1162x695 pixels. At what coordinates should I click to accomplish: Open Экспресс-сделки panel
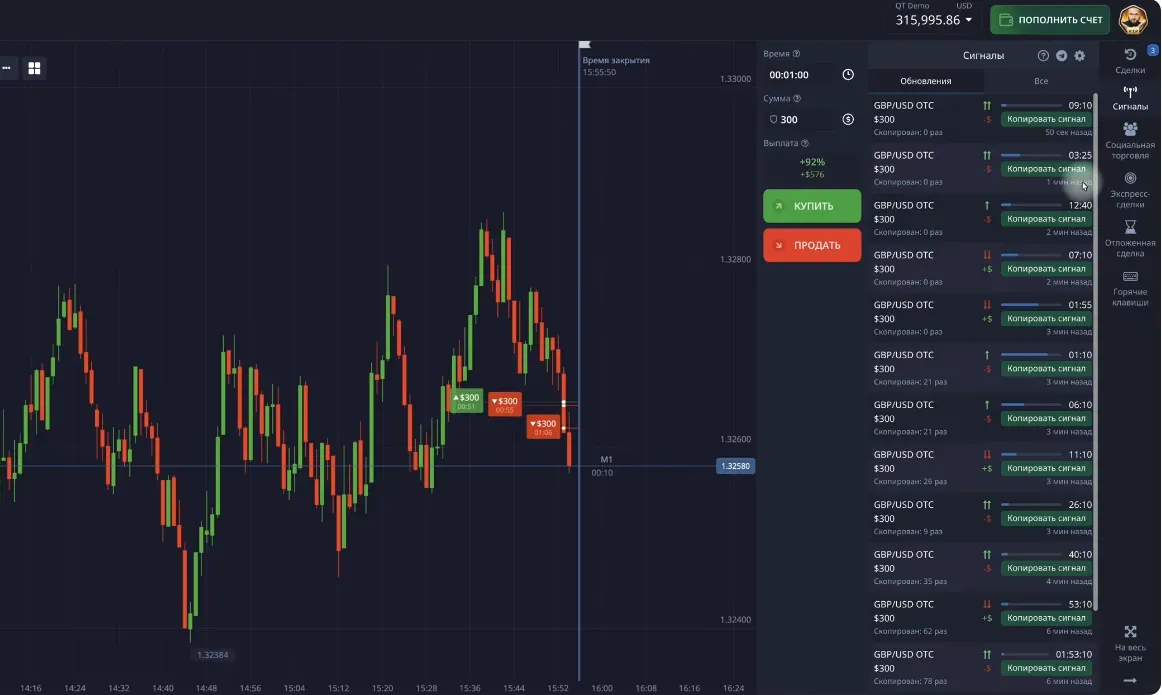click(x=1130, y=185)
